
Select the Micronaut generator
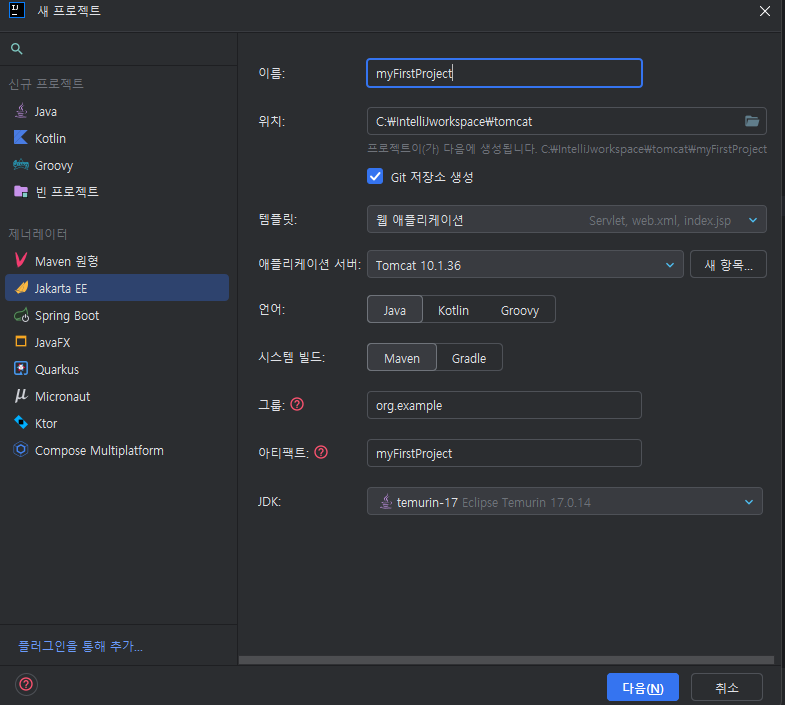tap(117, 396)
